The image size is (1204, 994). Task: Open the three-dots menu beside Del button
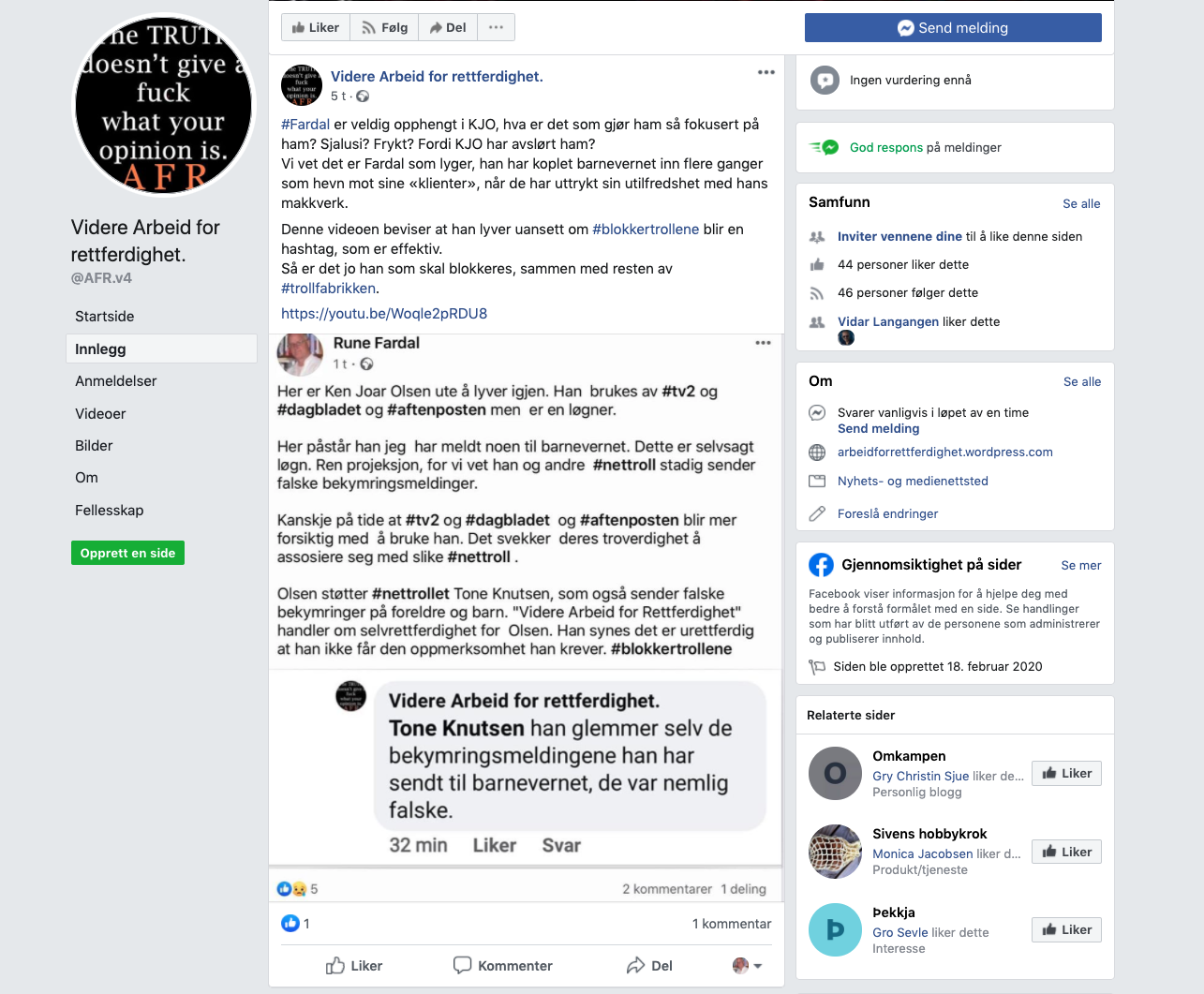[496, 27]
